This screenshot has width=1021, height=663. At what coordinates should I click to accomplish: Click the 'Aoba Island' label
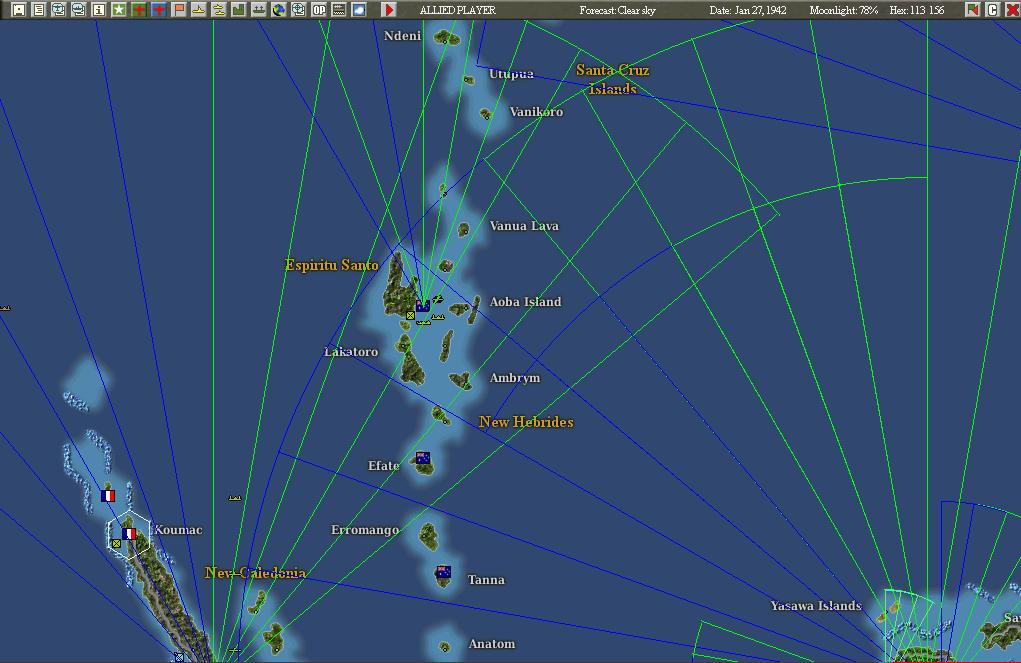coord(525,302)
